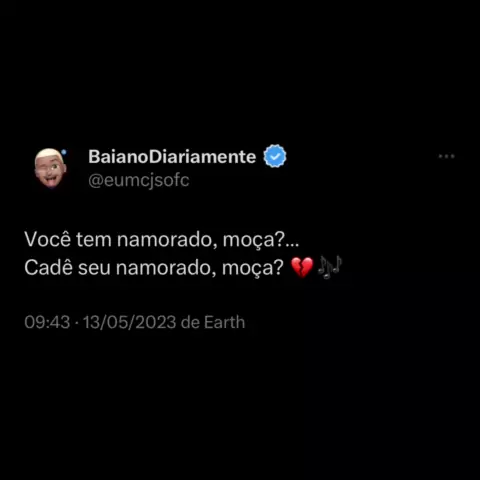
Task: Click the word "de" before Earth
Action: 190,322
